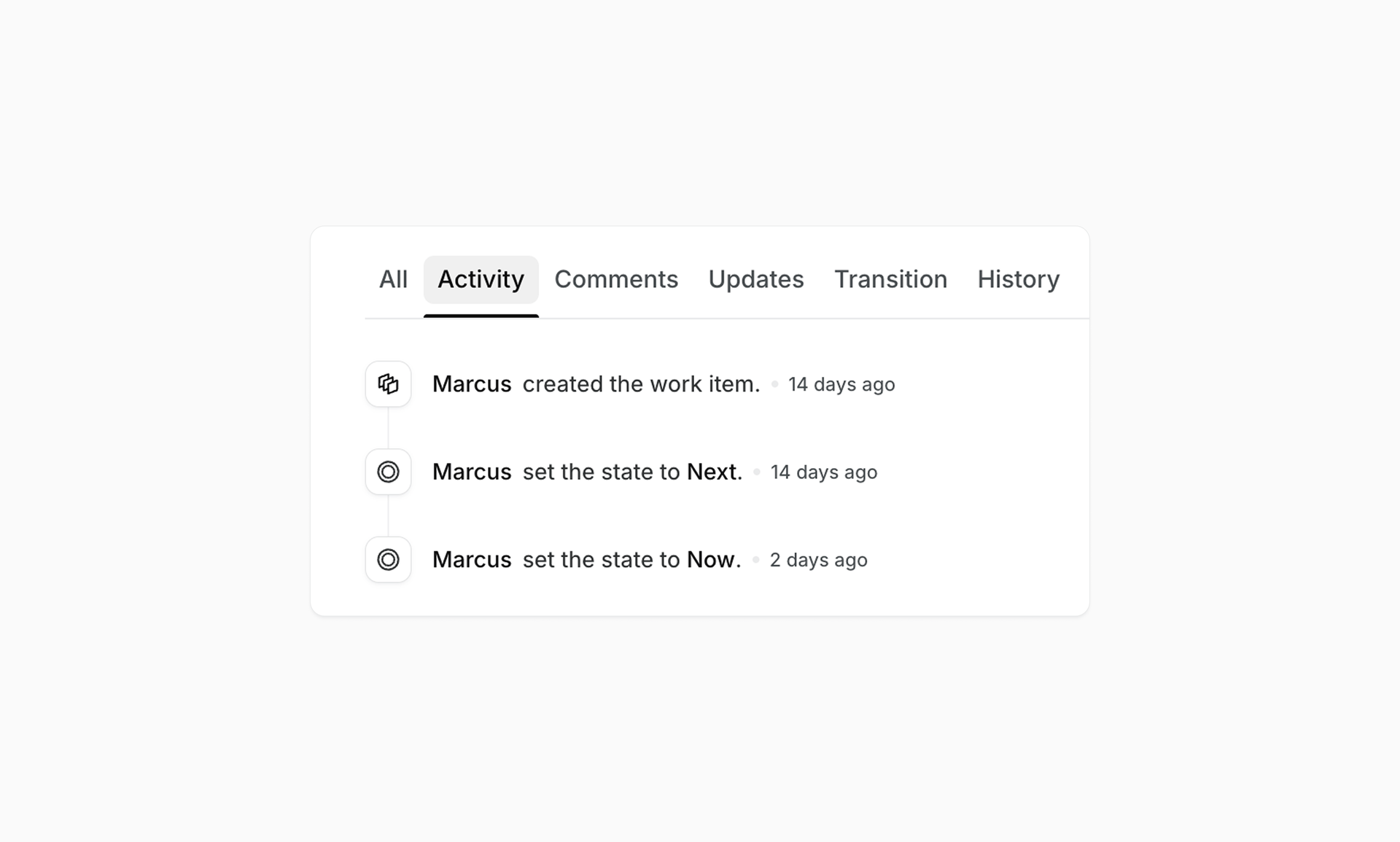This screenshot has height=842, width=1400.
Task: Go to the Transition tab
Action: (x=890, y=279)
